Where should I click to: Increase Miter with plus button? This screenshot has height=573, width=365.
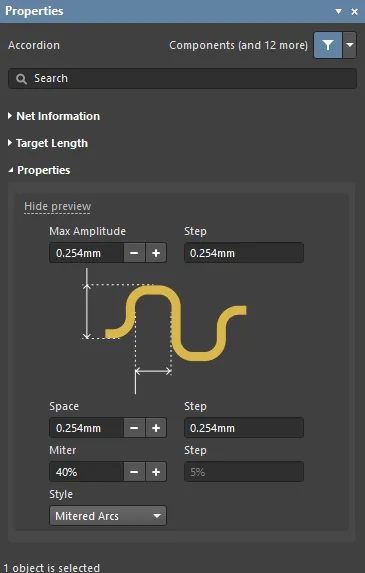coord(156,472)
